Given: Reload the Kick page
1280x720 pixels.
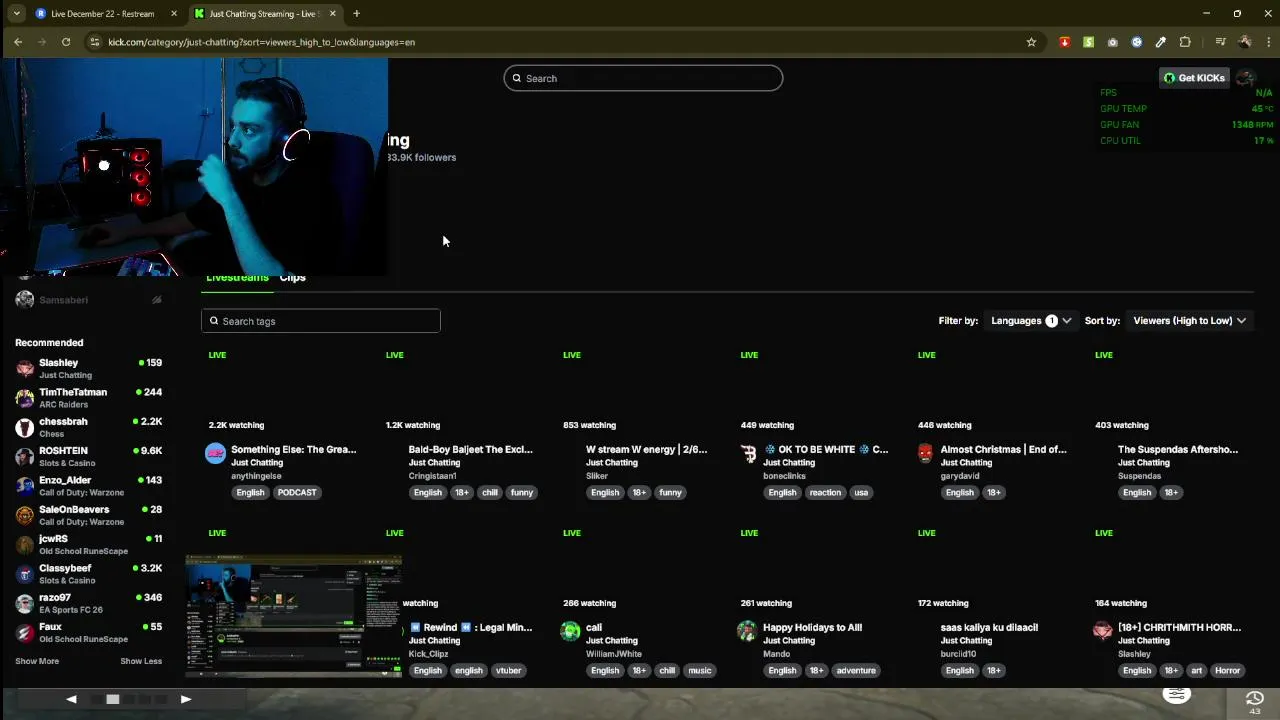Looking at the screenshot, I should point(66,42).
